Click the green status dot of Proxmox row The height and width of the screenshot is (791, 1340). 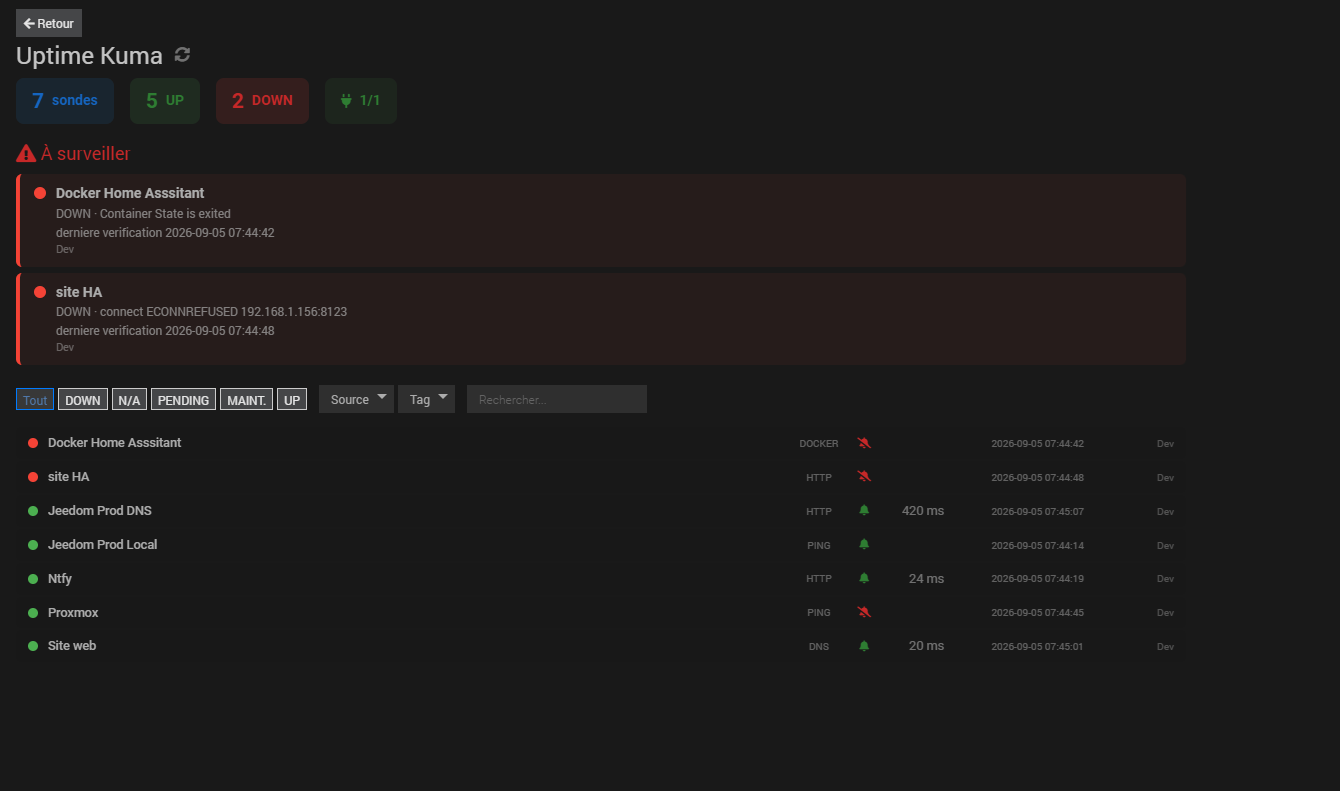pos(33,613)
